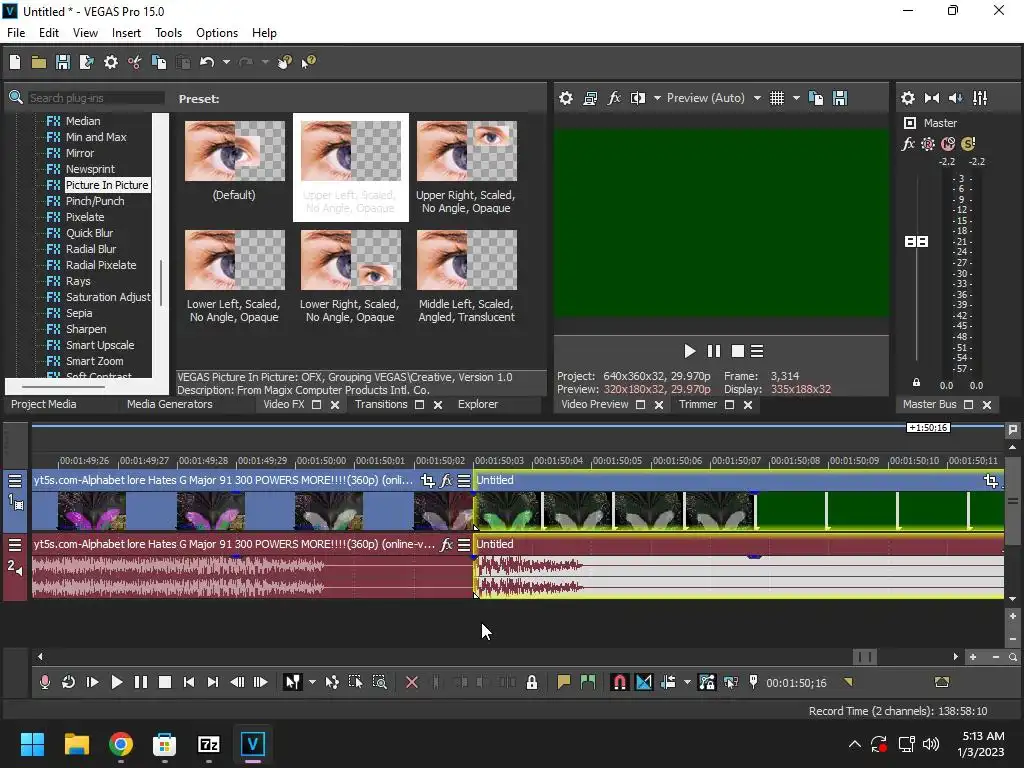The height and width of the screenshot is (768, 1024).
Task: Open a project with the folder icon
Action: pos(39,62)
